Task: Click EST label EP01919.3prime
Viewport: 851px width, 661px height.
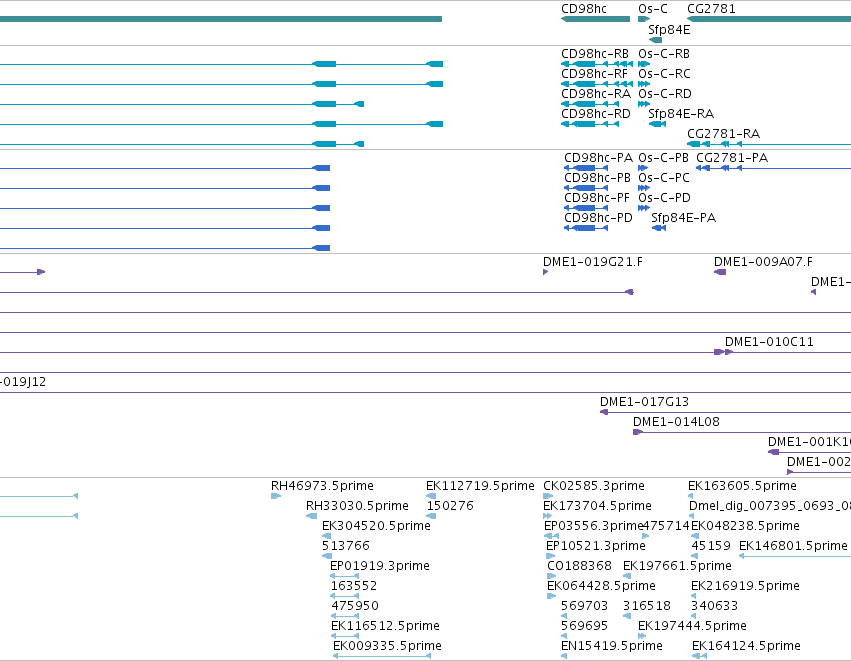Action: click(x=380, y=566)
